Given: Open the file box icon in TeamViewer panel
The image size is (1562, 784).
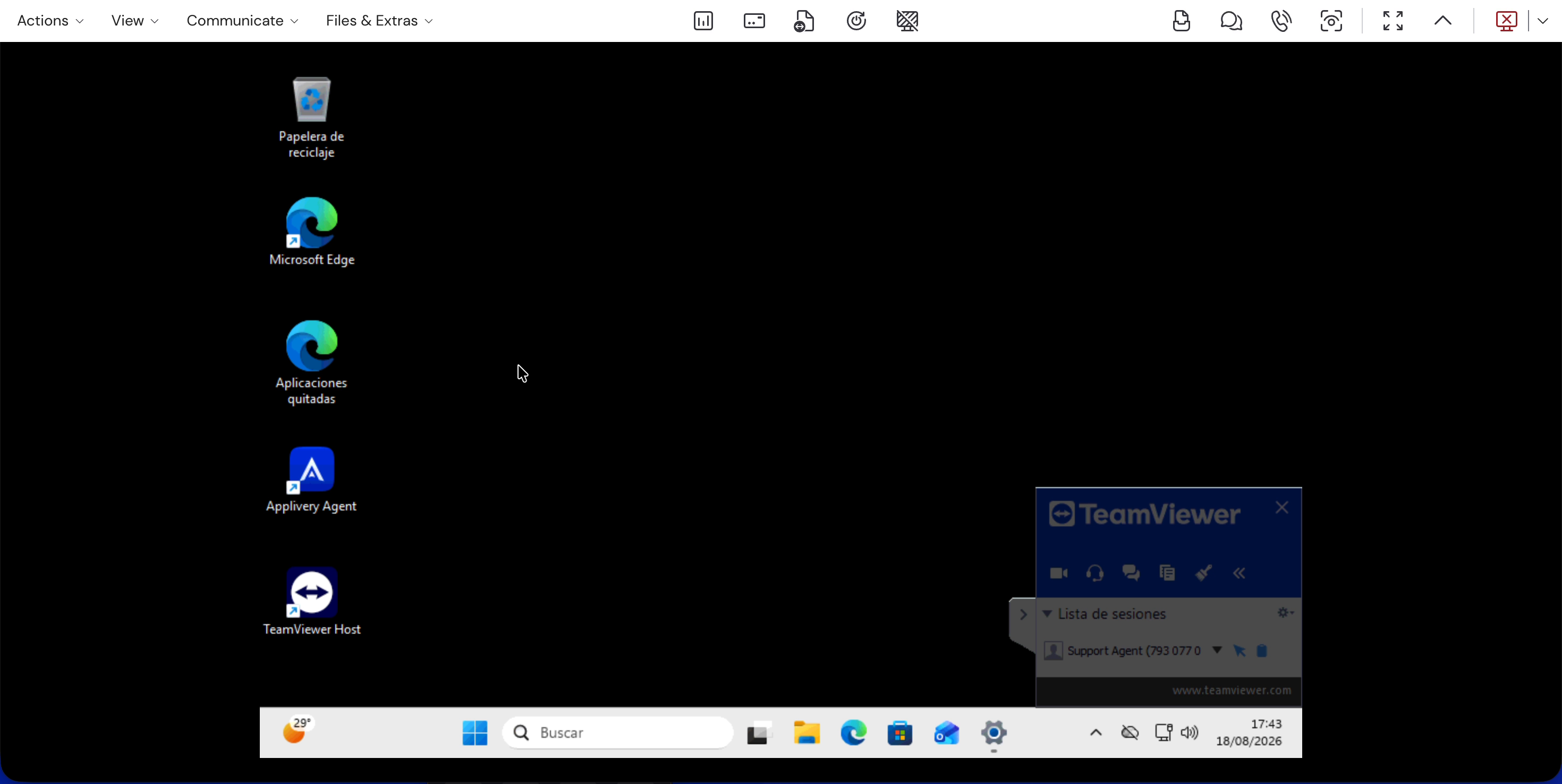Looking at the screenshot, I should pyautogui.click(x=1167, y=573).
